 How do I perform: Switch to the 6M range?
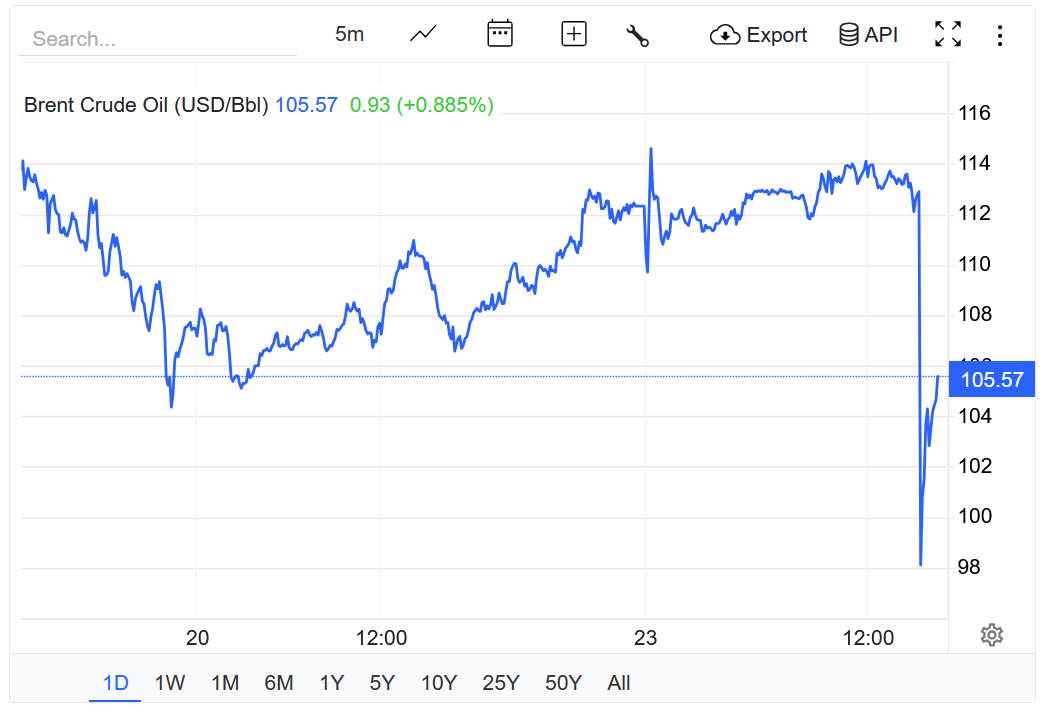[x=279, y=683]
